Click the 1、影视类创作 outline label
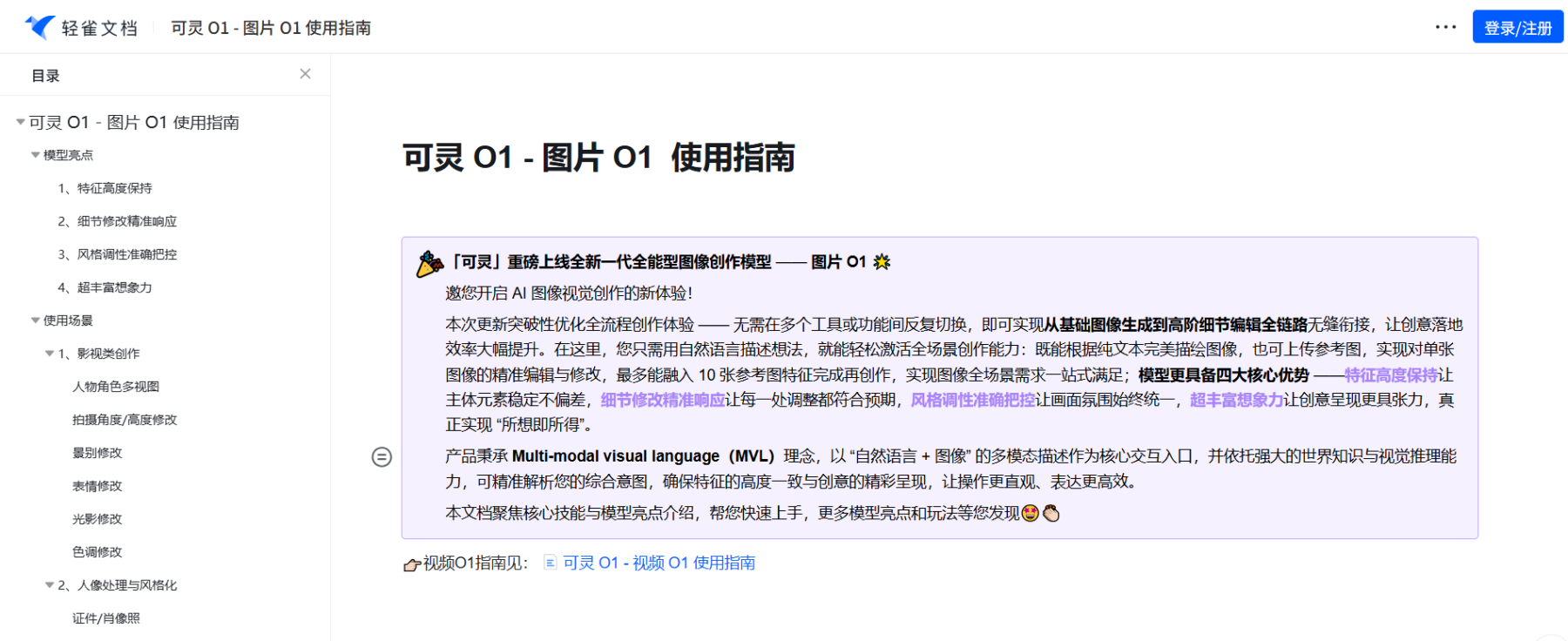This screenshot has width=1568, height=641. click(98, 354)
